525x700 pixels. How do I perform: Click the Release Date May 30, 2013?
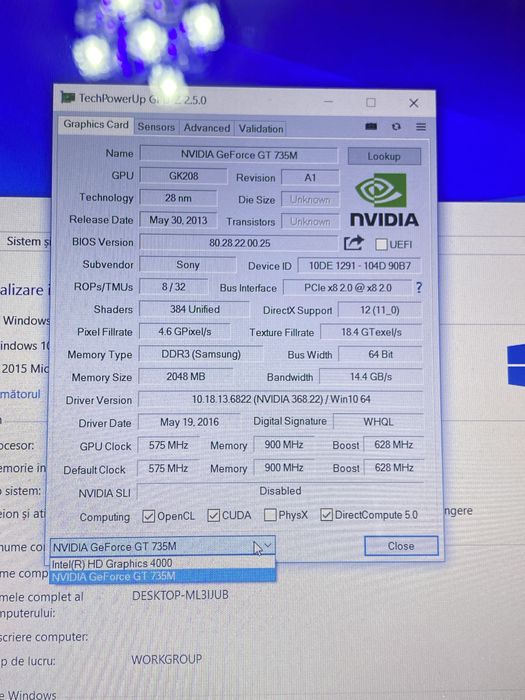click(178, 220)
